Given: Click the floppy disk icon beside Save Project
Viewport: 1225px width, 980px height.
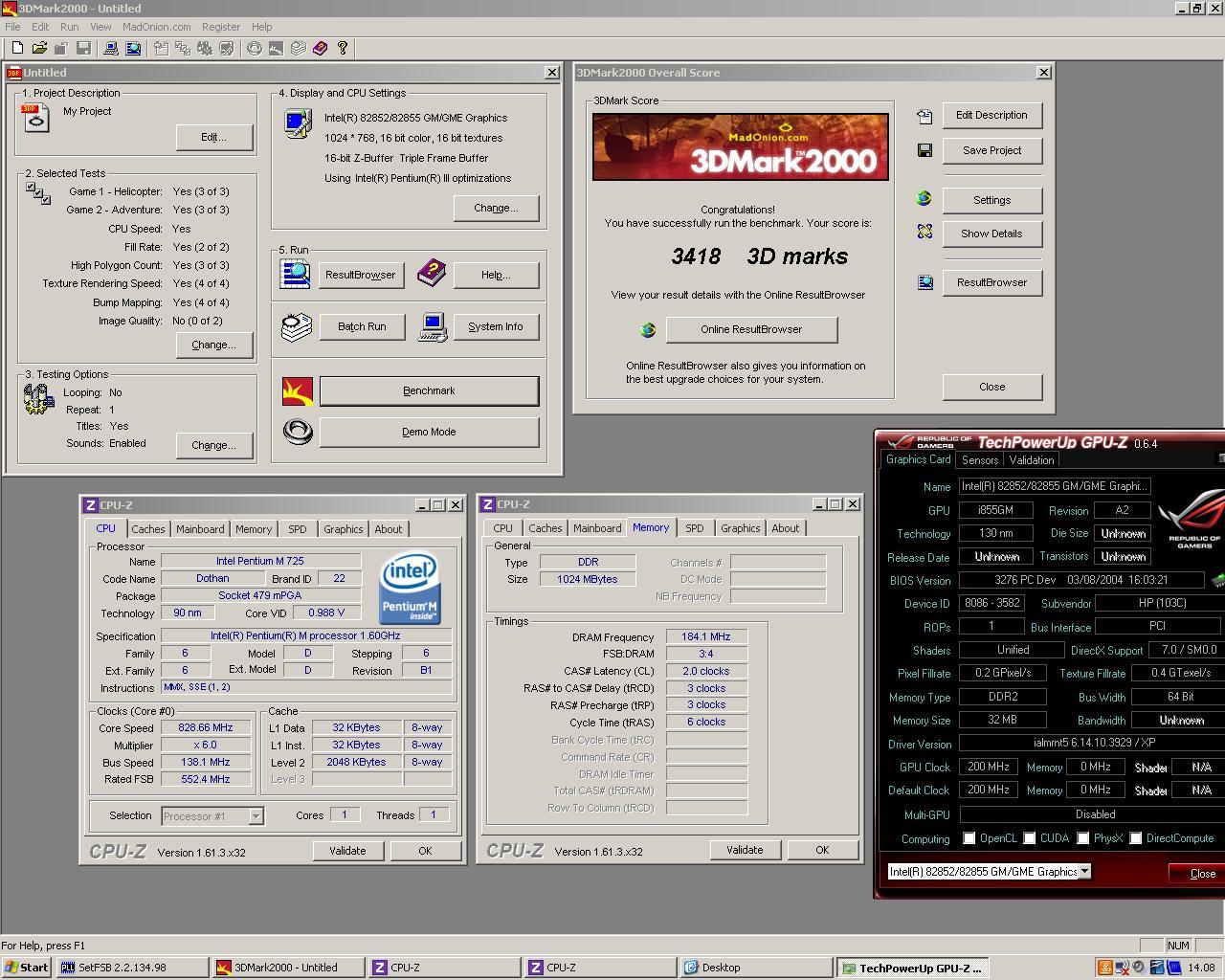Looking at the screenshot, I should click(924, 150).
